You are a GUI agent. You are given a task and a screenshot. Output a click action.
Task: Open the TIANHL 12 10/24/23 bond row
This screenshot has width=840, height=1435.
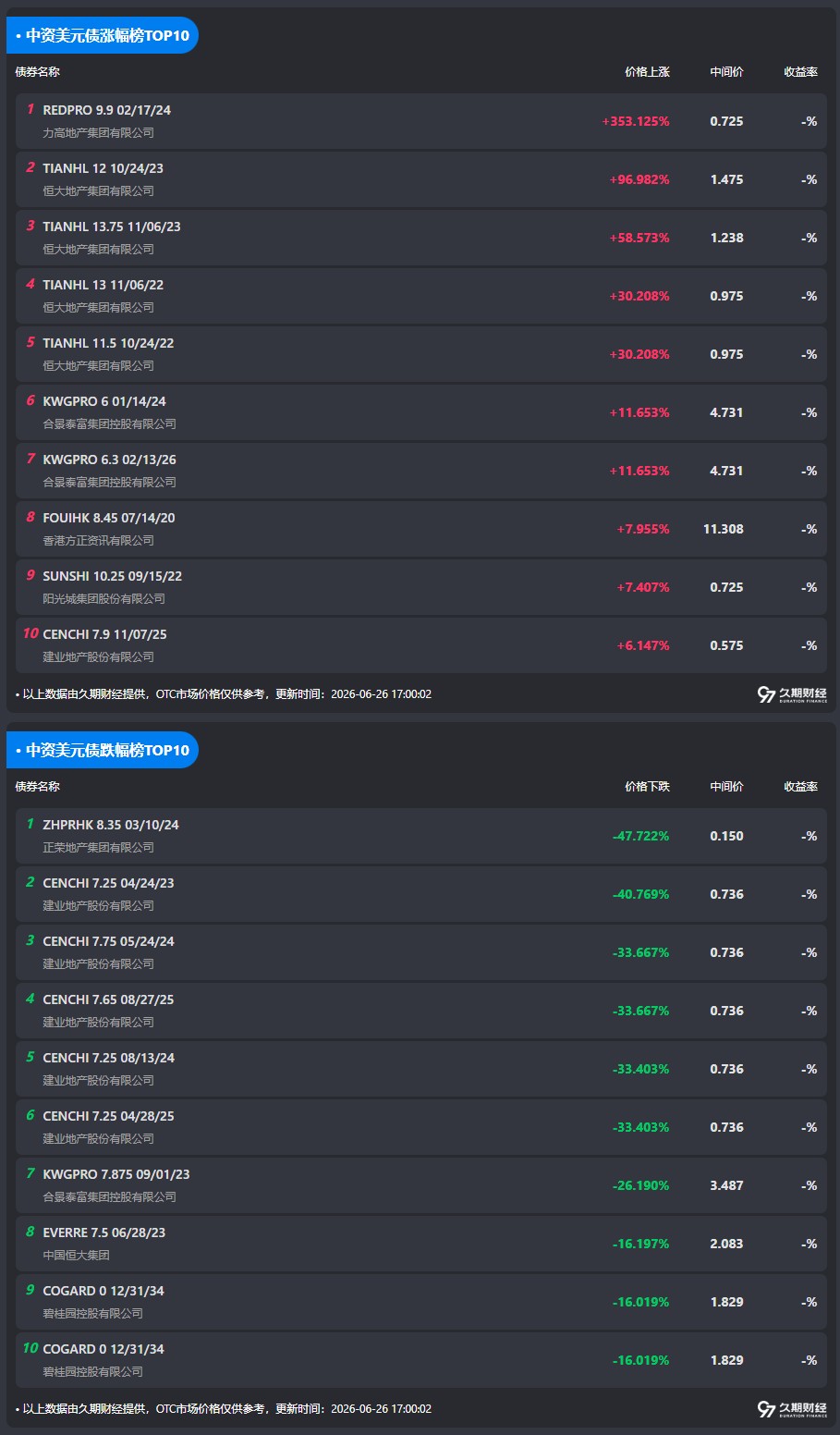[421, 179]
